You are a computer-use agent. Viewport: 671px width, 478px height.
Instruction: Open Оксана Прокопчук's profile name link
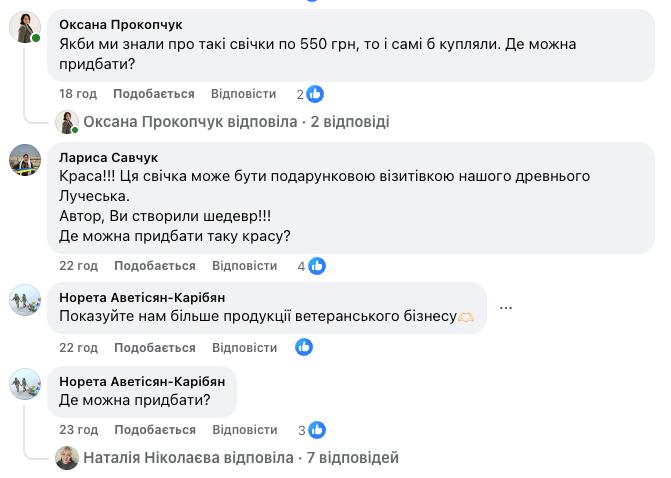pos(120,24)
